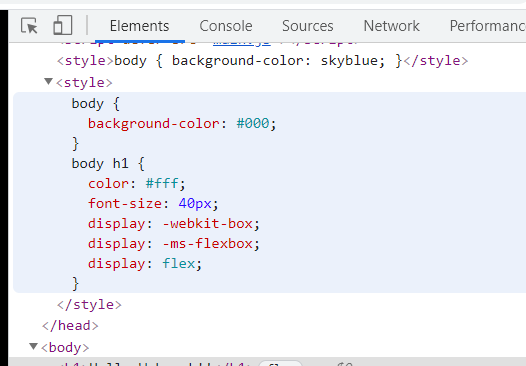Open the Network tab
Viewport: 526px width, 366px height.
(x=391, y=26)
